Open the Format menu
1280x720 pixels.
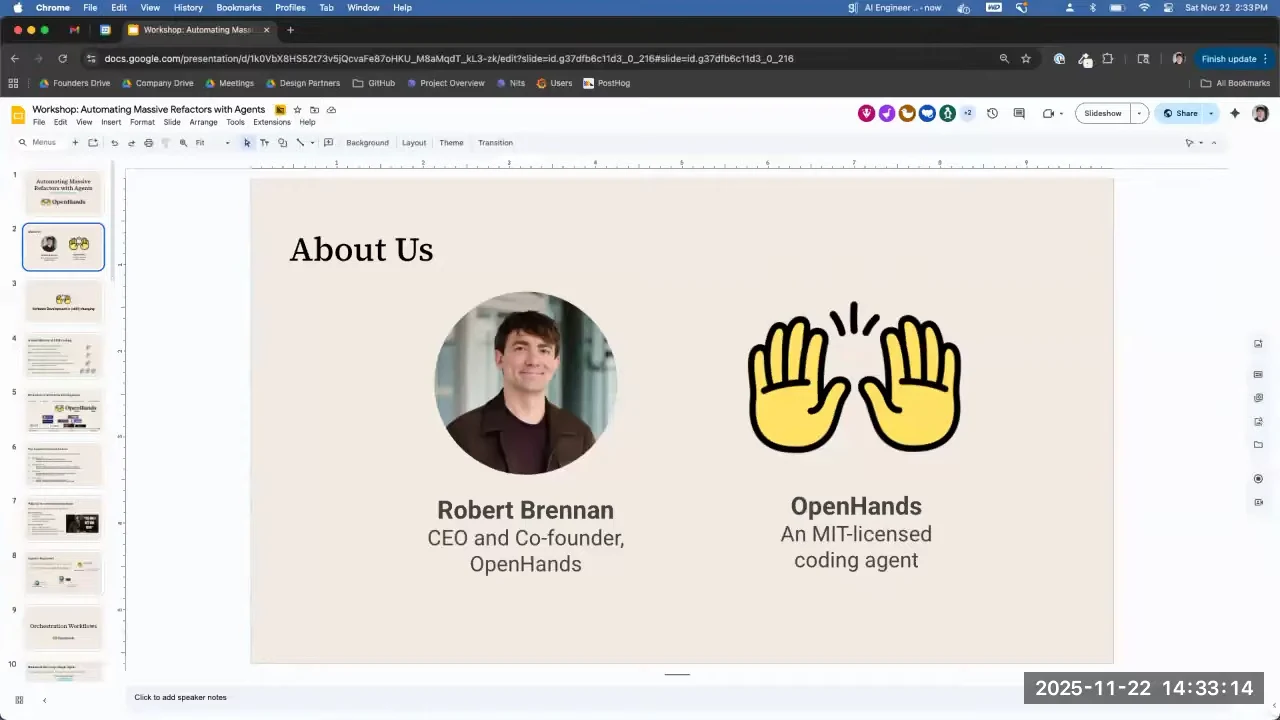[142, 122]
